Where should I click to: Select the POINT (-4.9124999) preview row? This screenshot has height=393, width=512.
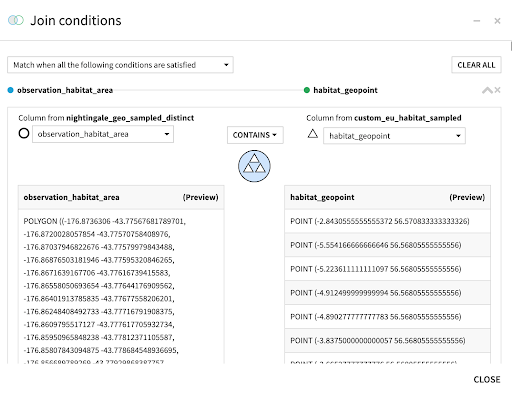click(387, 293)
